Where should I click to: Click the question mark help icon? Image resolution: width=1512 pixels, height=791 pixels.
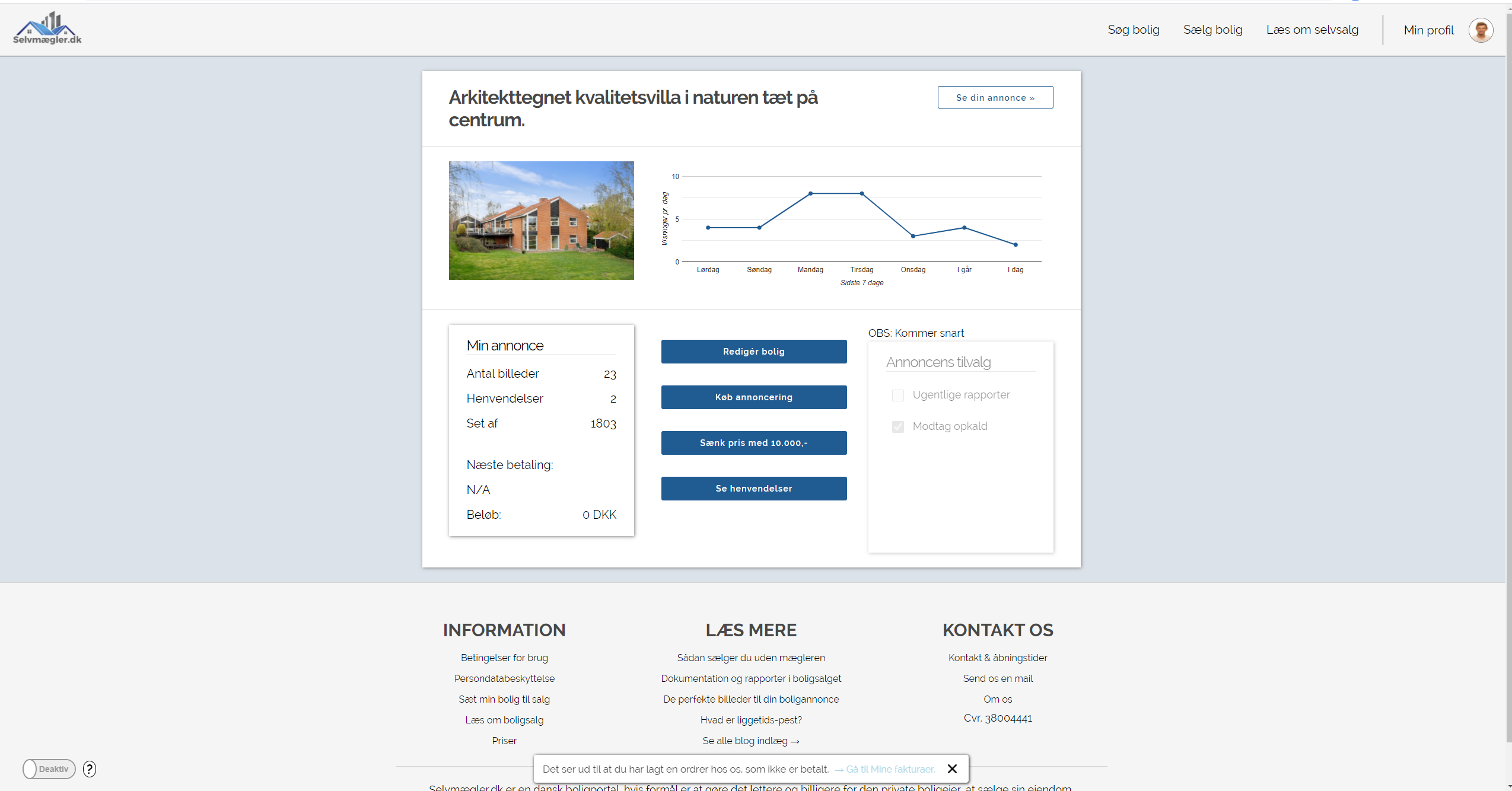click(90, 769)
